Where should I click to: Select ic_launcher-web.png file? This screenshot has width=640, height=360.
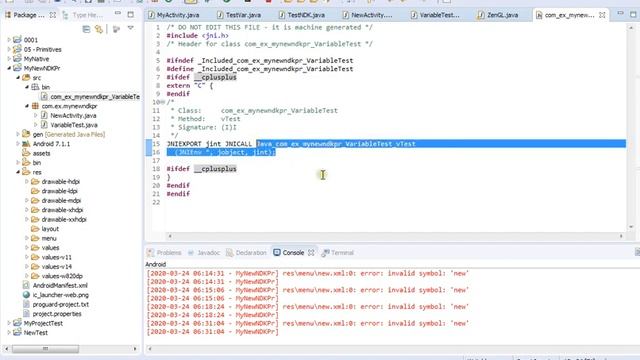coord(60,295)
